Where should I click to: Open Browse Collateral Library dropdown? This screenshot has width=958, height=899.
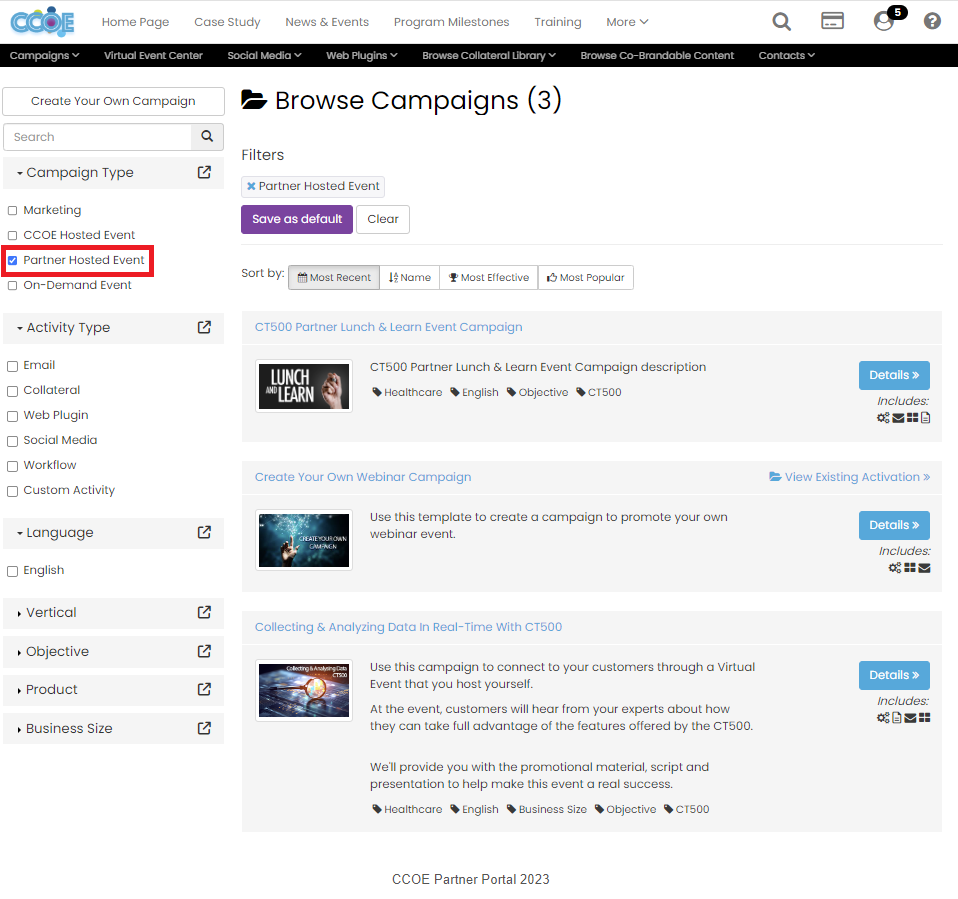click(489, 55)
